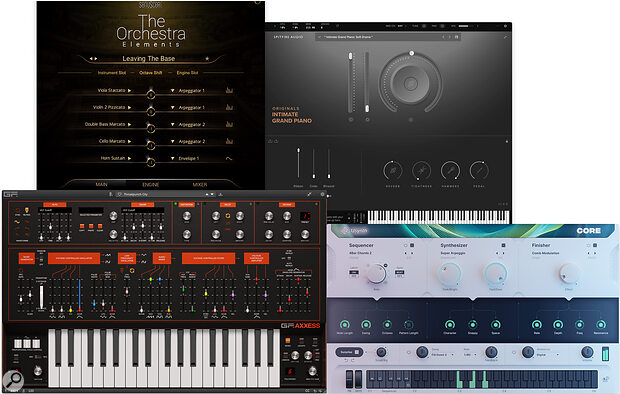Click the large Sequencer macro knob
Image resolution: width=620 pixels, height=394 pixels.
point(376,274)
